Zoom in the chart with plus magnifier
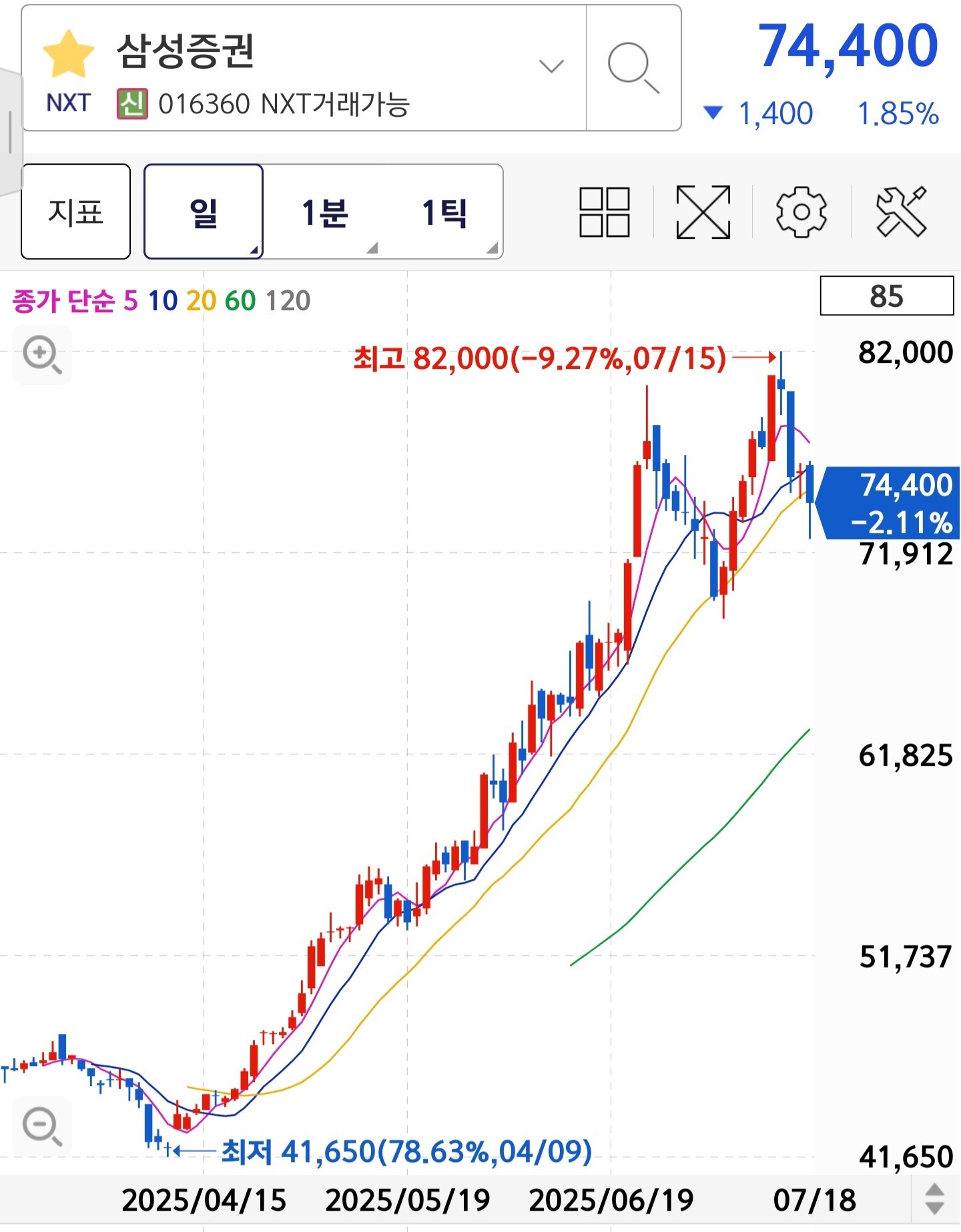Viewport: 961px width, 1232px height. [42, 355]
